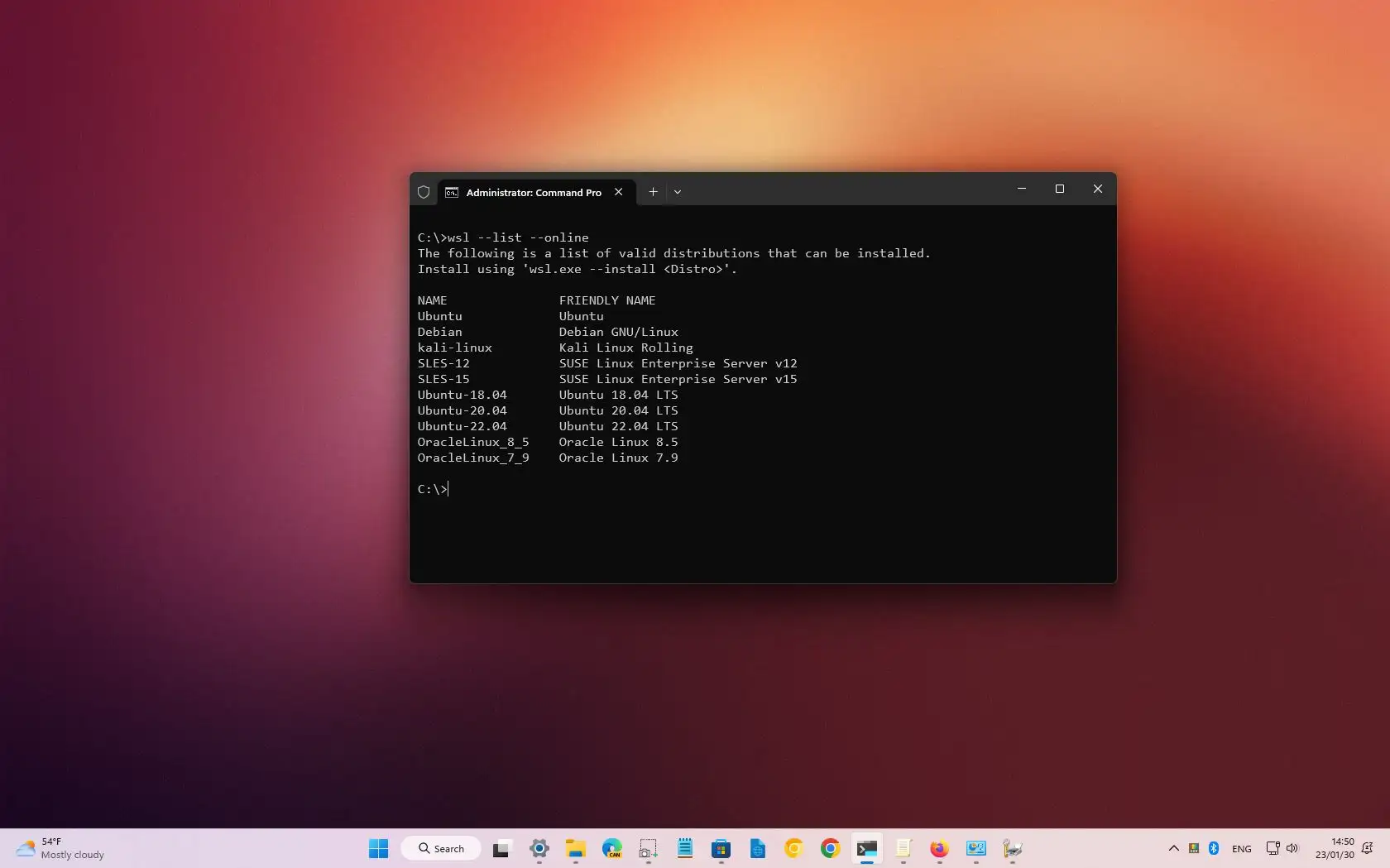Open Microsoft Store from the taskbar

click(721, 849)
